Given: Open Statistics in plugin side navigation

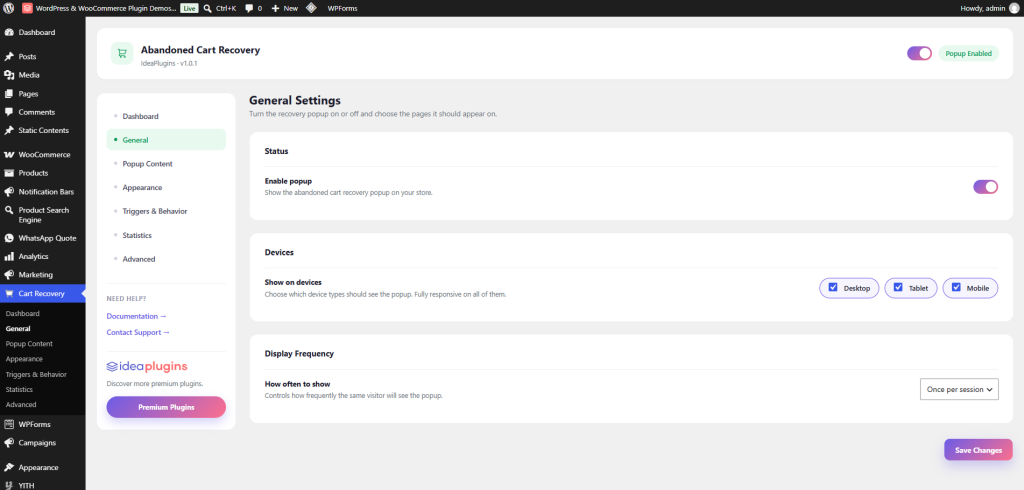Looking at the screenshot, I should 167,235.
